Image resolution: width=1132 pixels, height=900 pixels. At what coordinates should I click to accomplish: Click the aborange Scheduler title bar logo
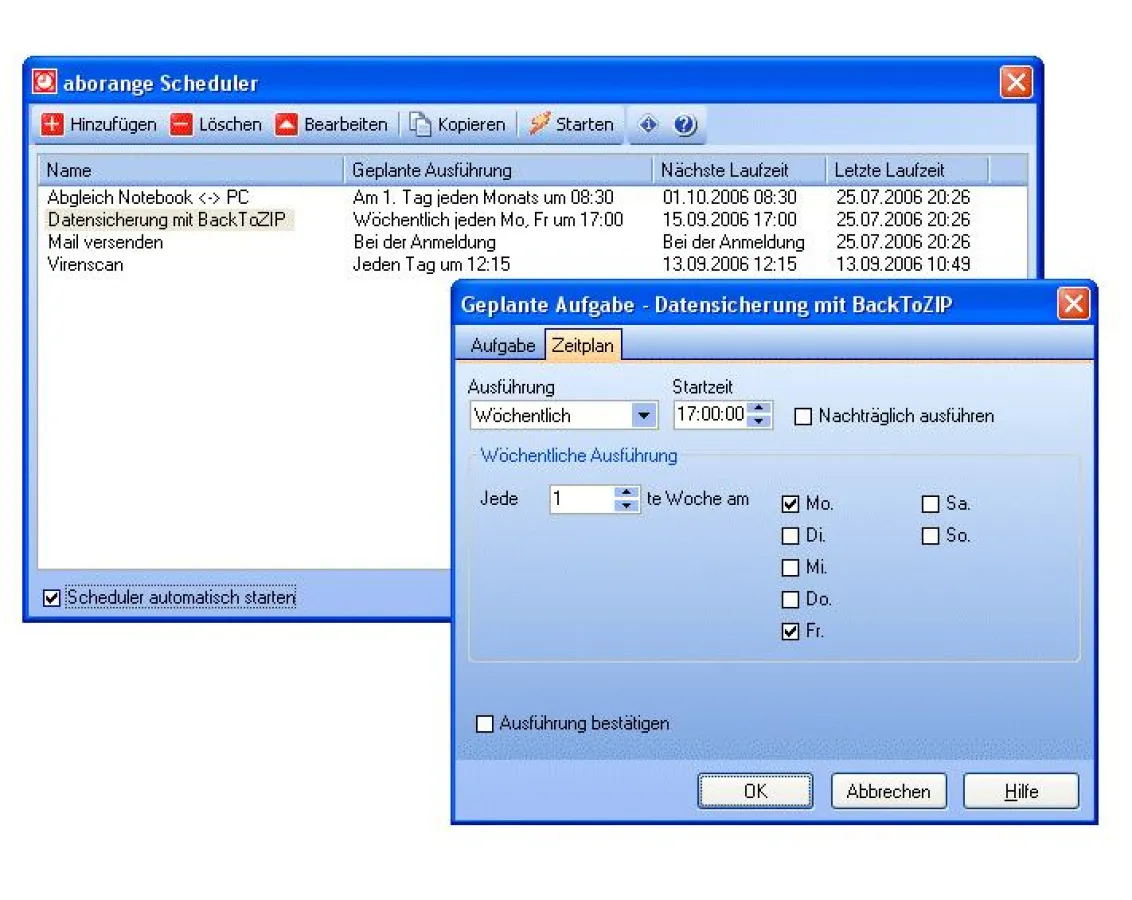point(44,82)
